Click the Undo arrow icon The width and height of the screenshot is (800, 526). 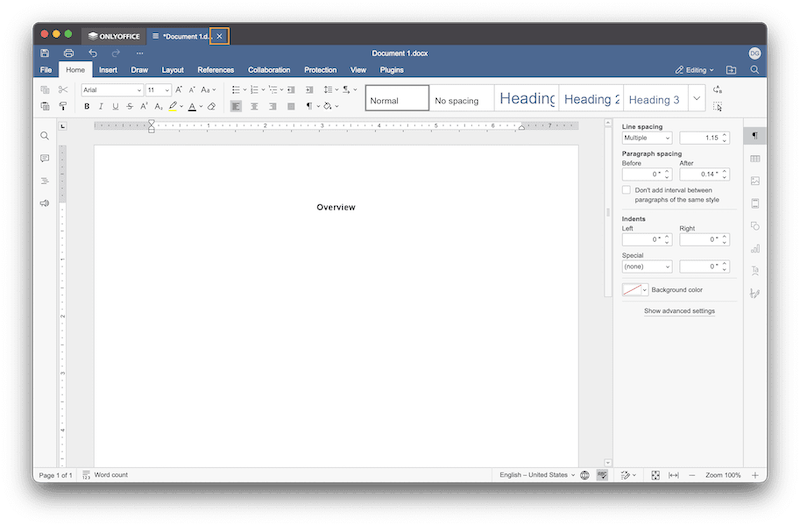[x=93, y=53]
